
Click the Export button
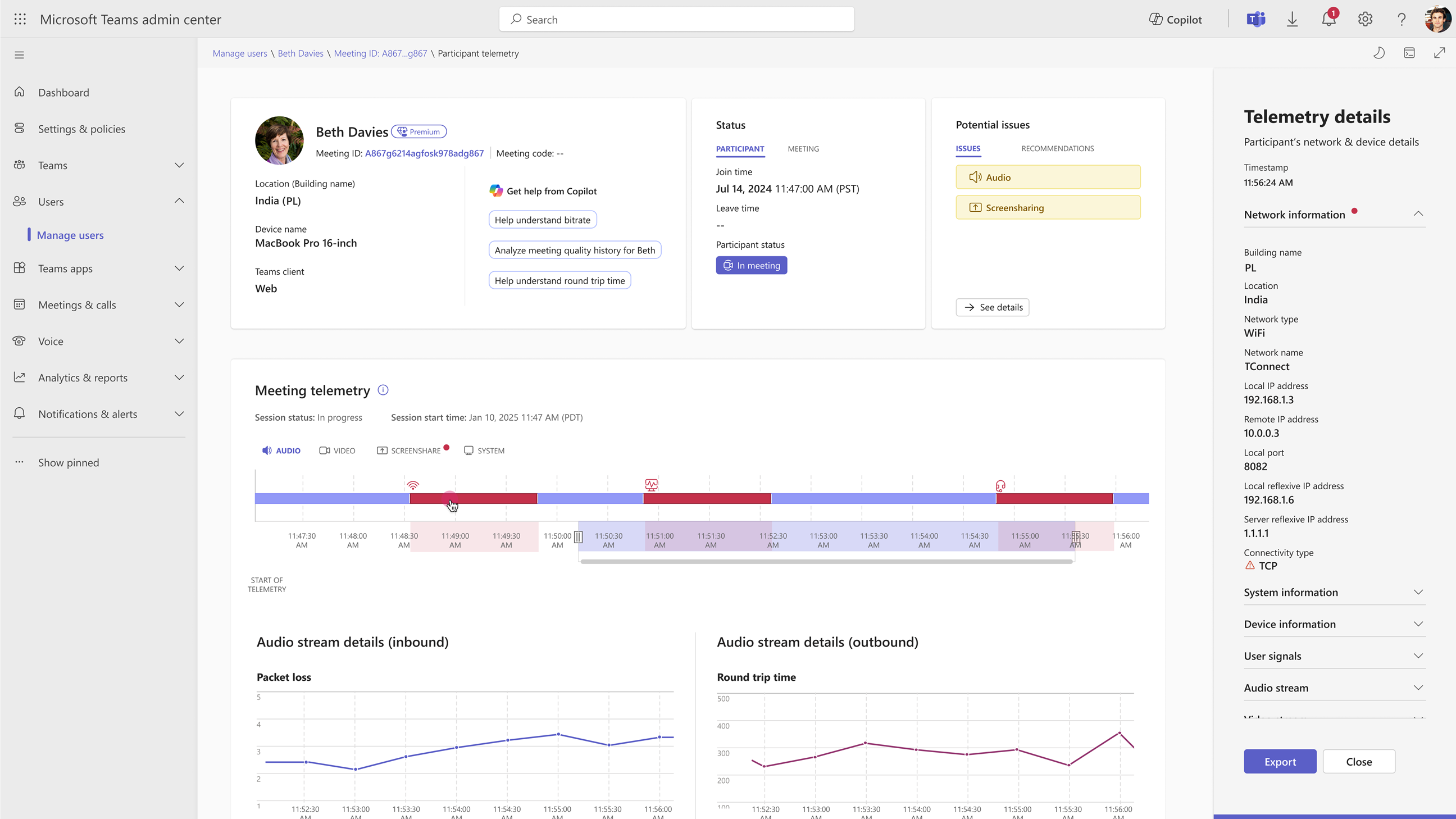tap(1280, 761)
